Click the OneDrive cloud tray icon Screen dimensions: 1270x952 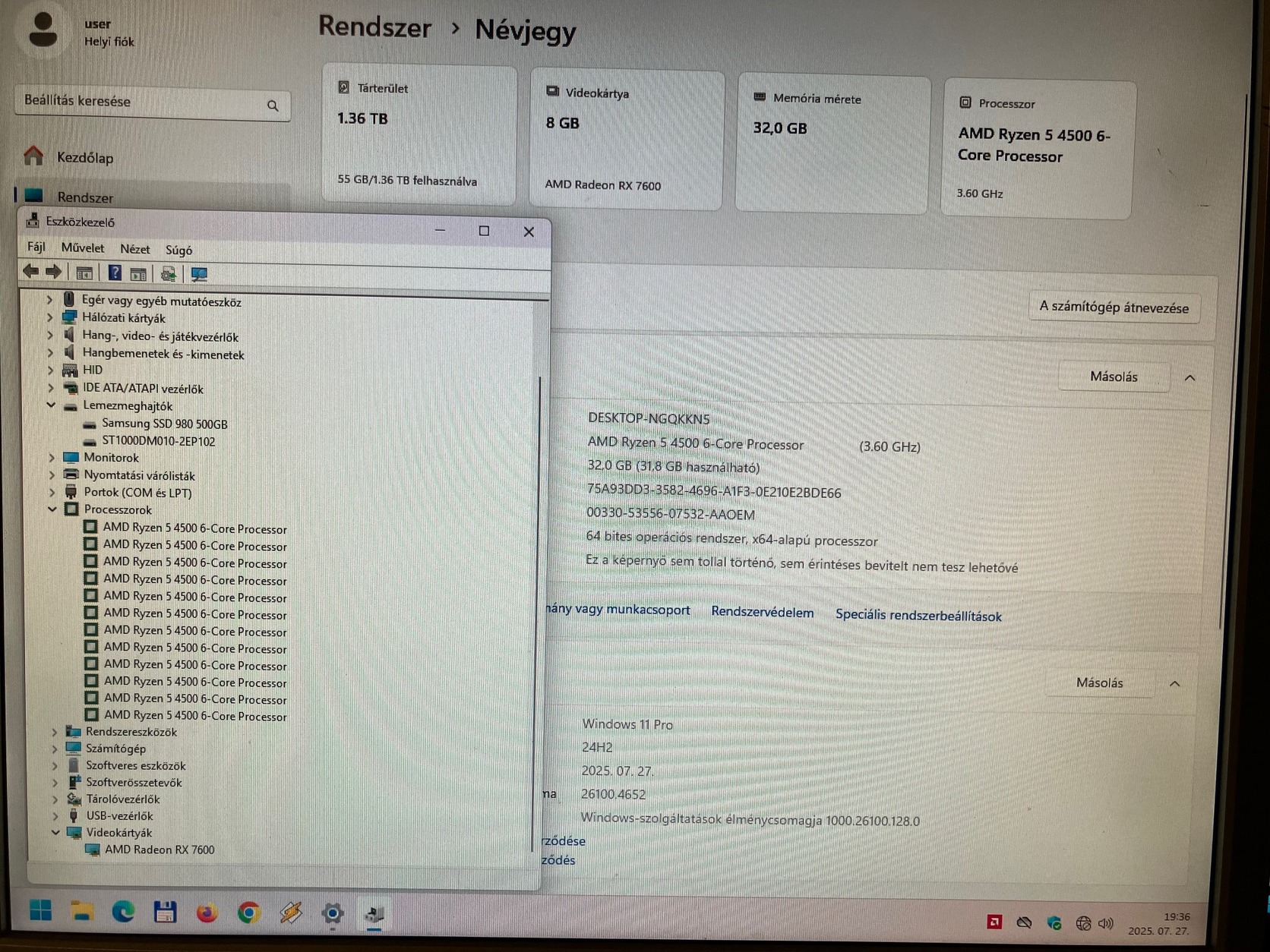(x=1024, y=922)
